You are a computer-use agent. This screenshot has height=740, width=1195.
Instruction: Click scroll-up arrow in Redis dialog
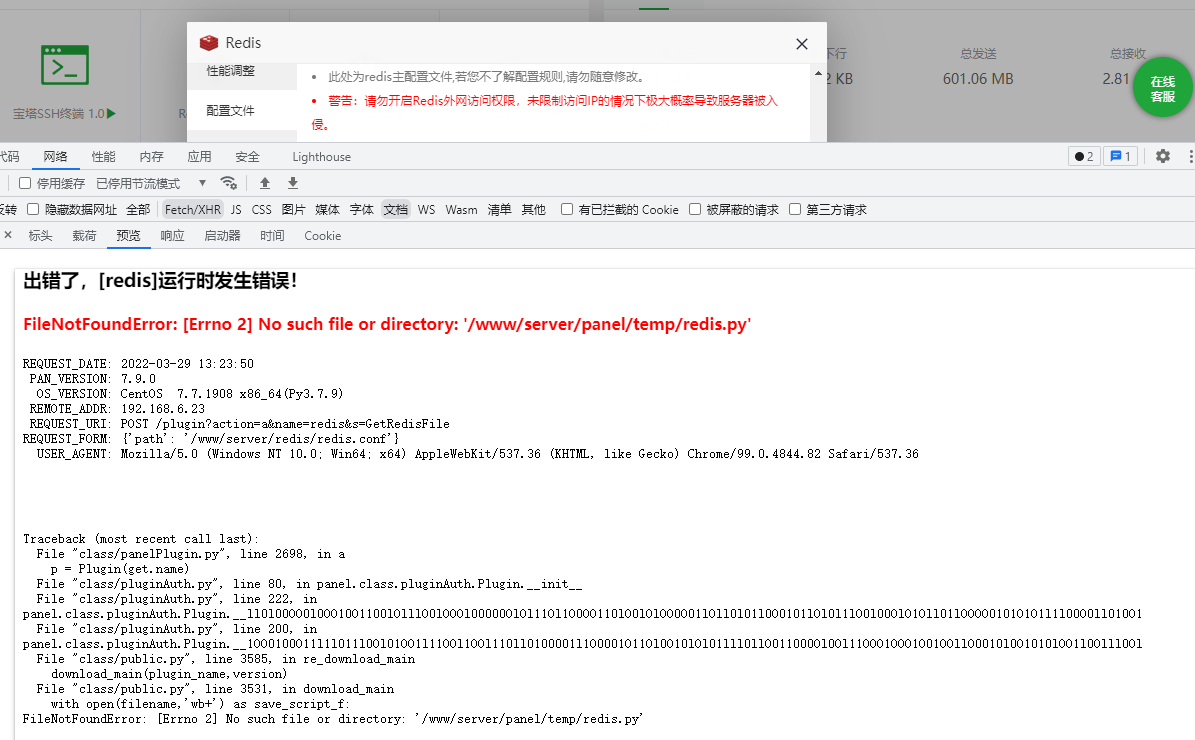(x=818, y=74)
